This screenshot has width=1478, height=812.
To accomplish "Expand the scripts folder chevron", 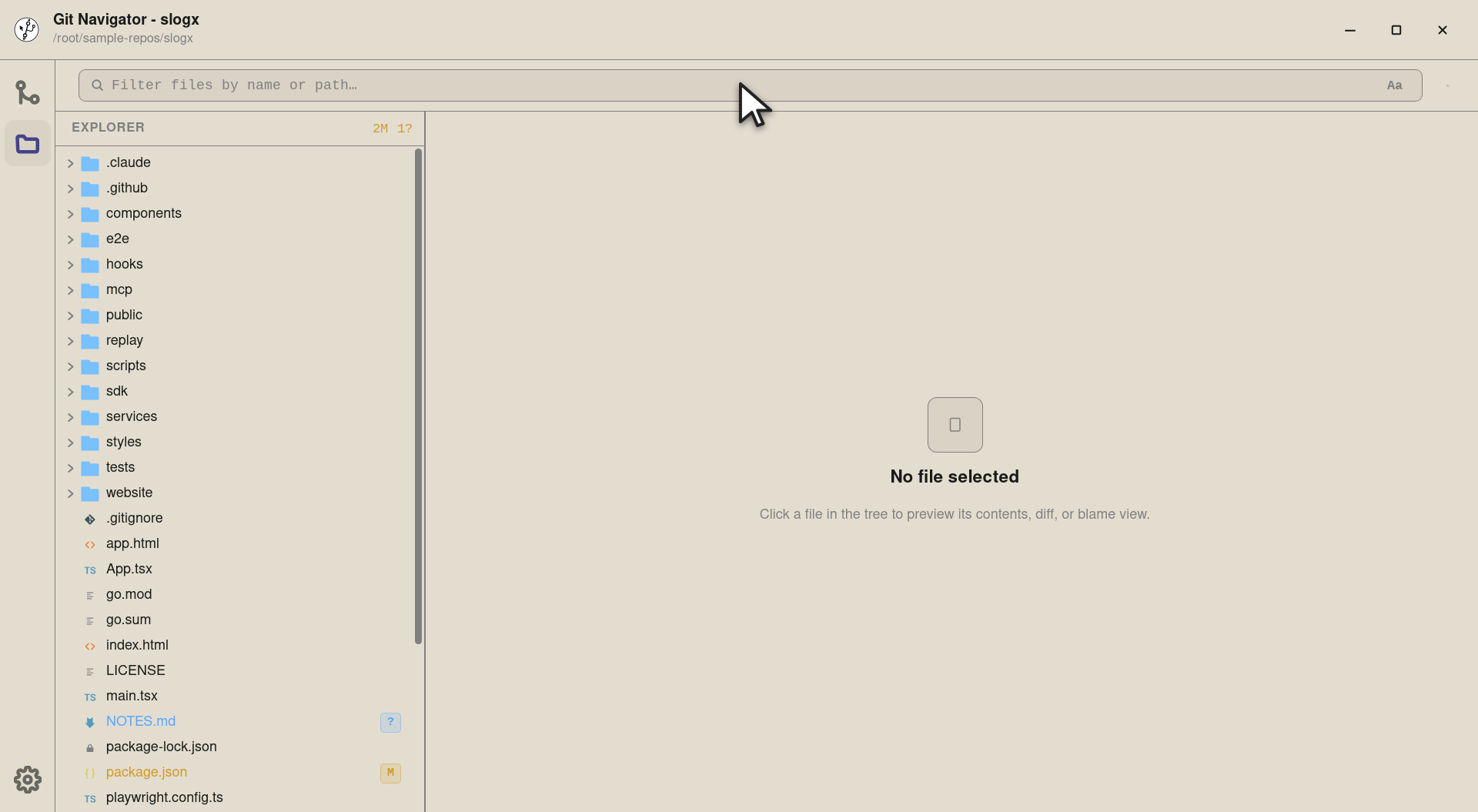I will tap(71, 366).
